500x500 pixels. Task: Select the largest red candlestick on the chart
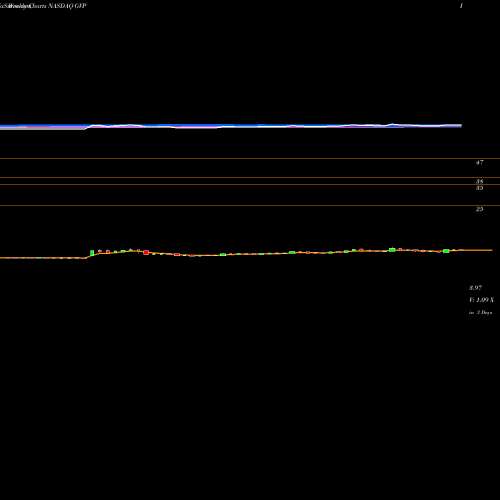point(146,252)
